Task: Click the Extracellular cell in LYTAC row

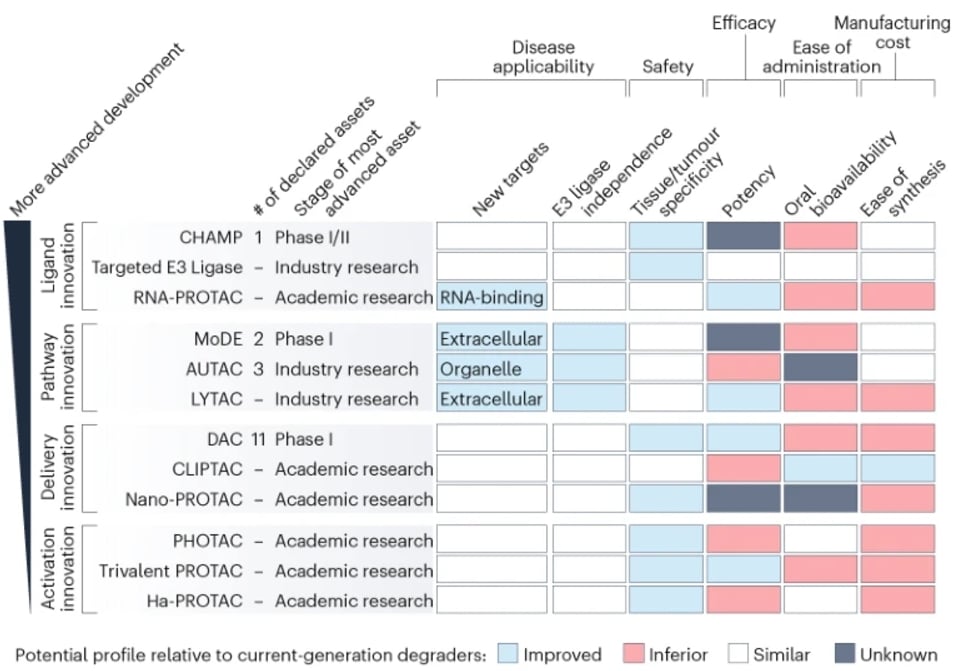Action: 492,398
